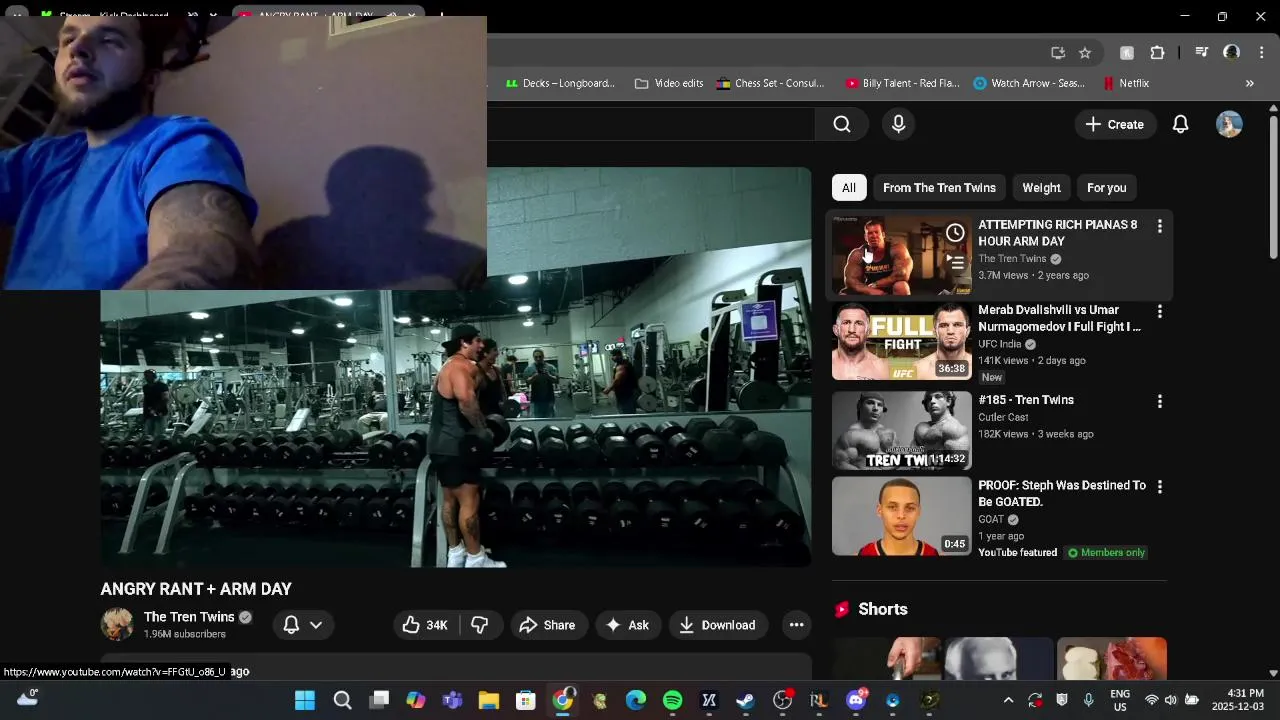The image size is (1280, 720).
Task: Open the clock and date panel
Action: 1238,699
